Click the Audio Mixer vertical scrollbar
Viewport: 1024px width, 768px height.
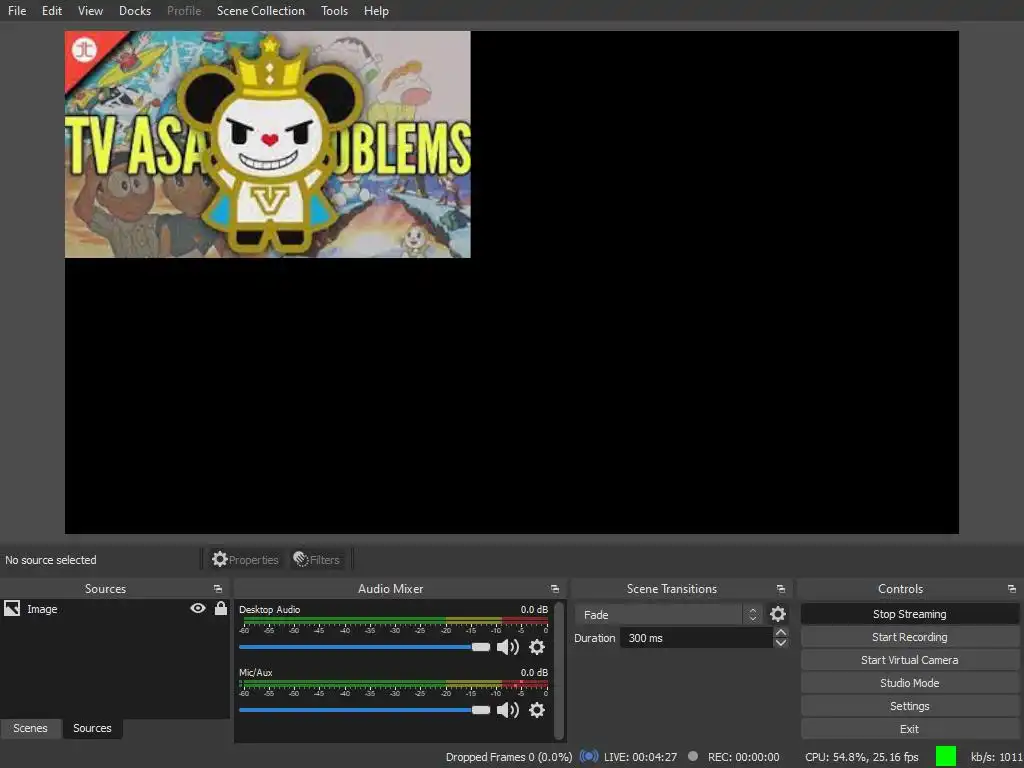tap(559, 671)
